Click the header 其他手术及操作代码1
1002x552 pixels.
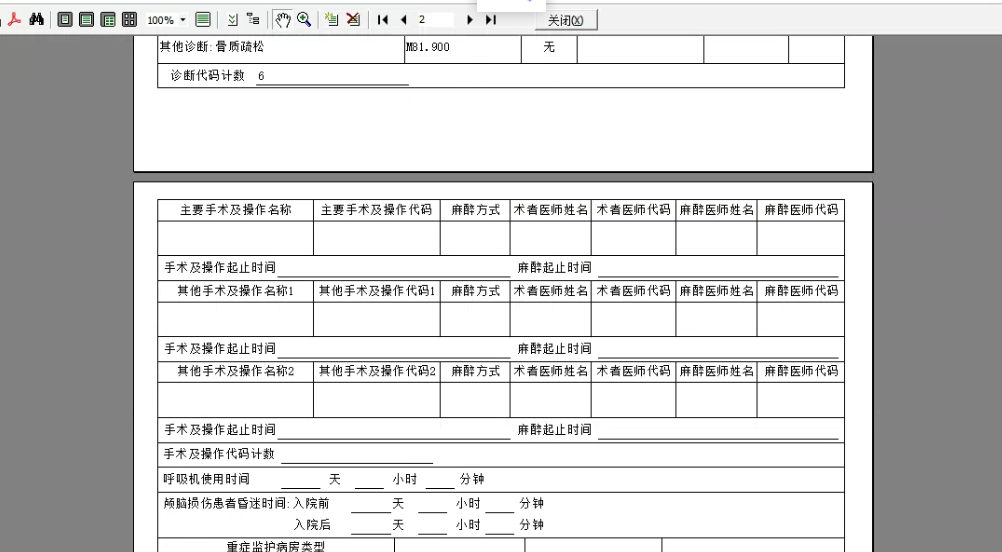(377, 291)
